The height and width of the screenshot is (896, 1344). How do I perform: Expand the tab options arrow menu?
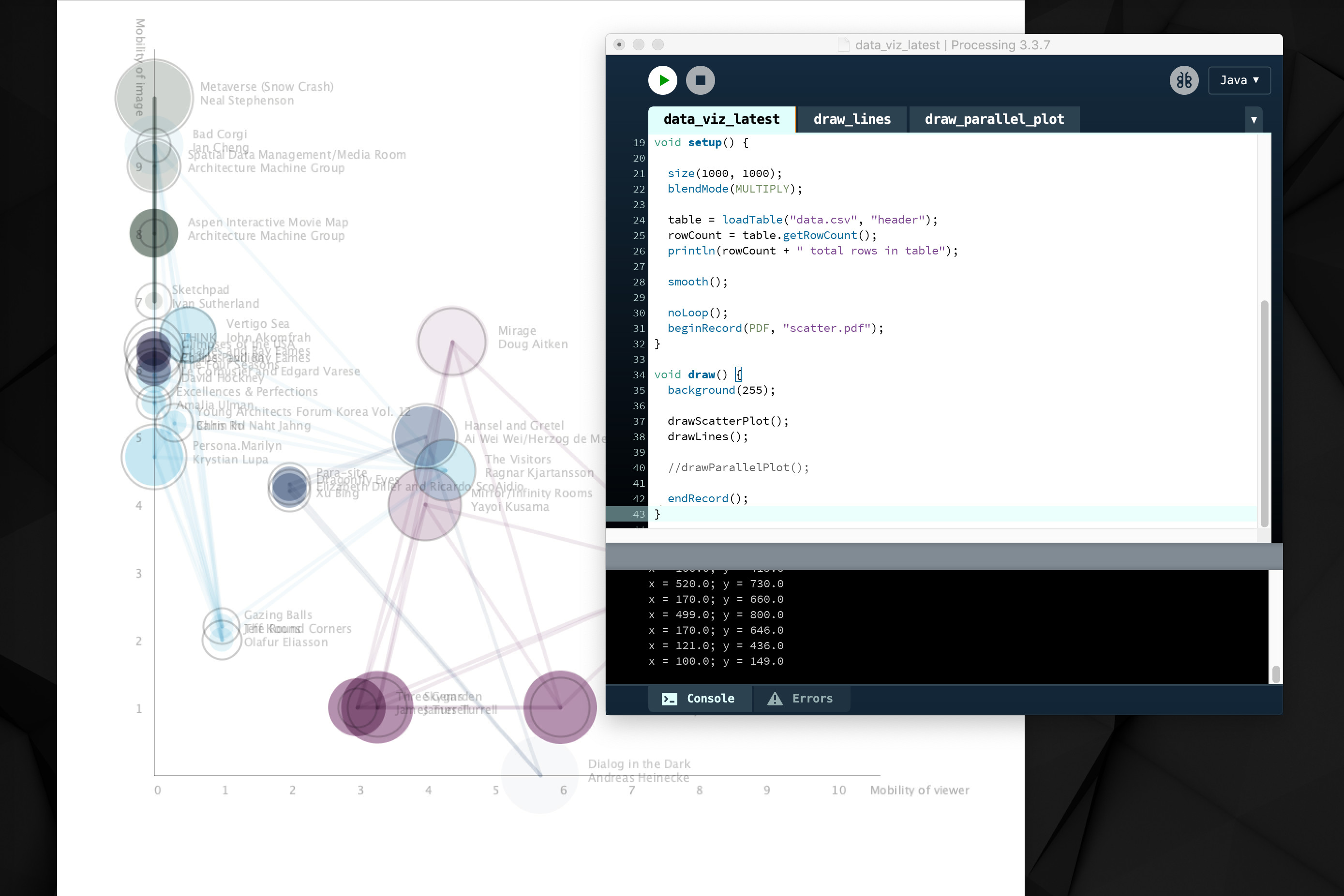1254,119
